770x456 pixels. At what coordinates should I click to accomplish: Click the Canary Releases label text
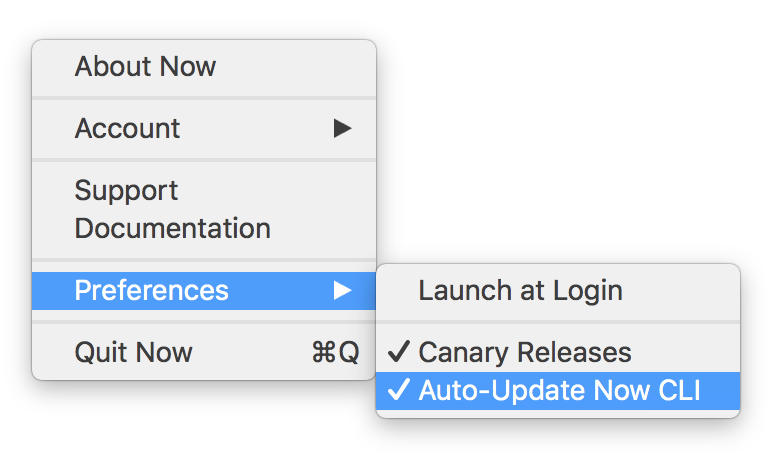(x=525, y=352)
